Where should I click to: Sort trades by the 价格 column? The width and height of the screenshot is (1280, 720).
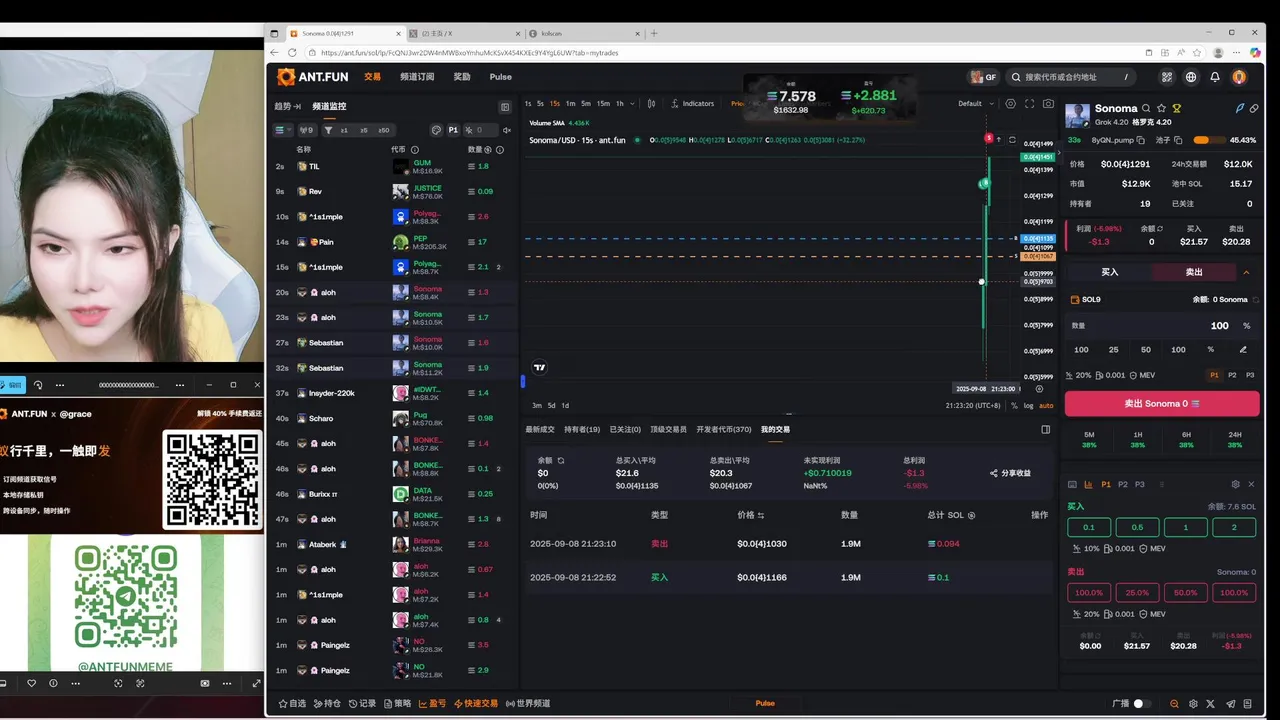(751, 515)
